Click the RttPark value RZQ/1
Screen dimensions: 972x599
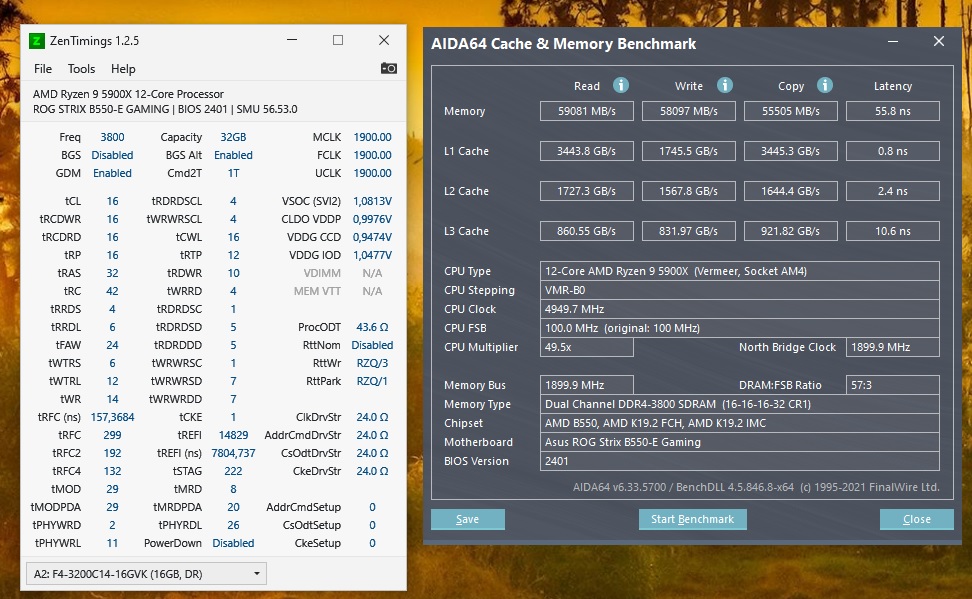(372, 381)
